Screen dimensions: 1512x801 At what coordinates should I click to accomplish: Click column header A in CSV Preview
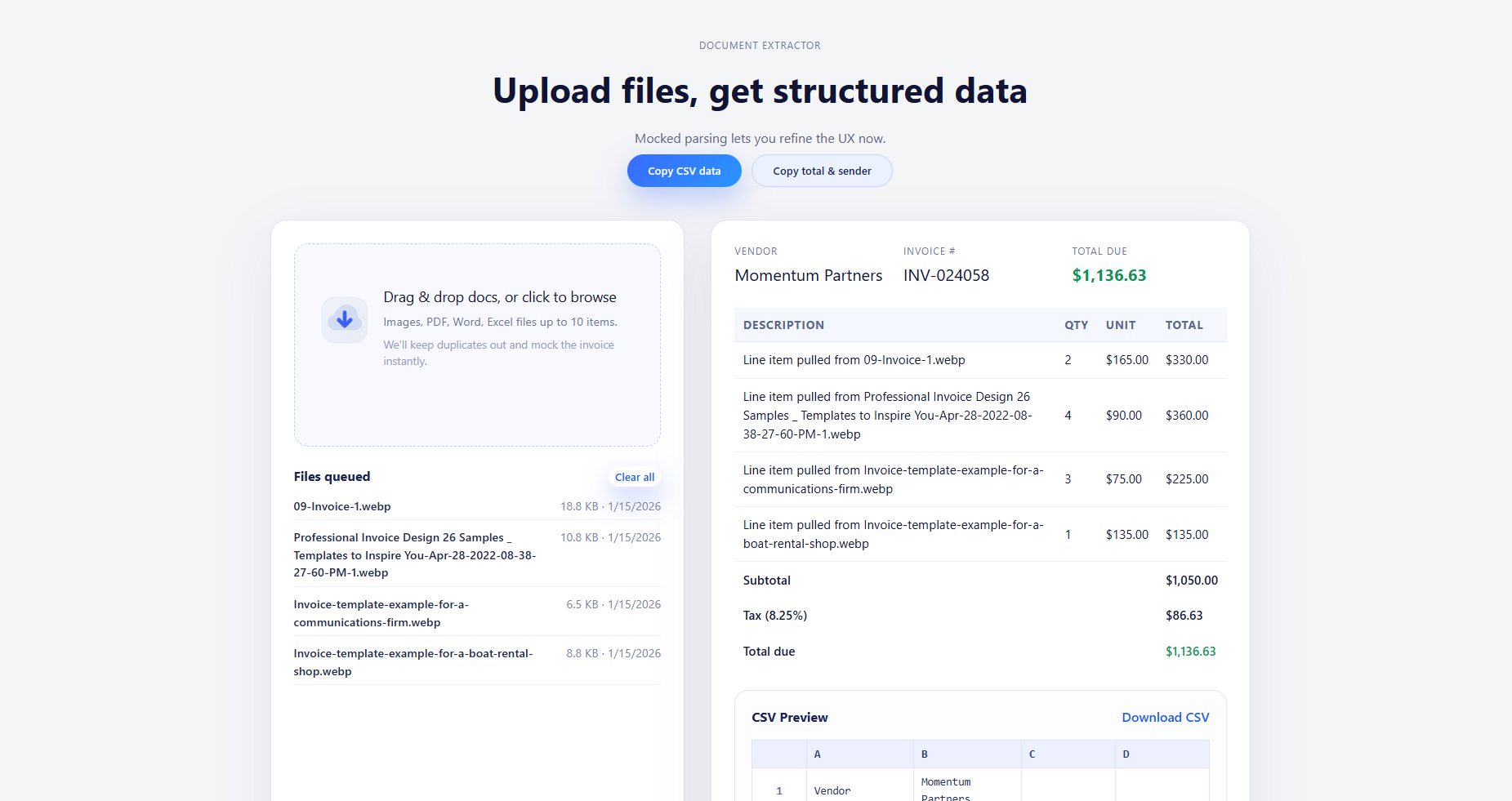(817, 754)
